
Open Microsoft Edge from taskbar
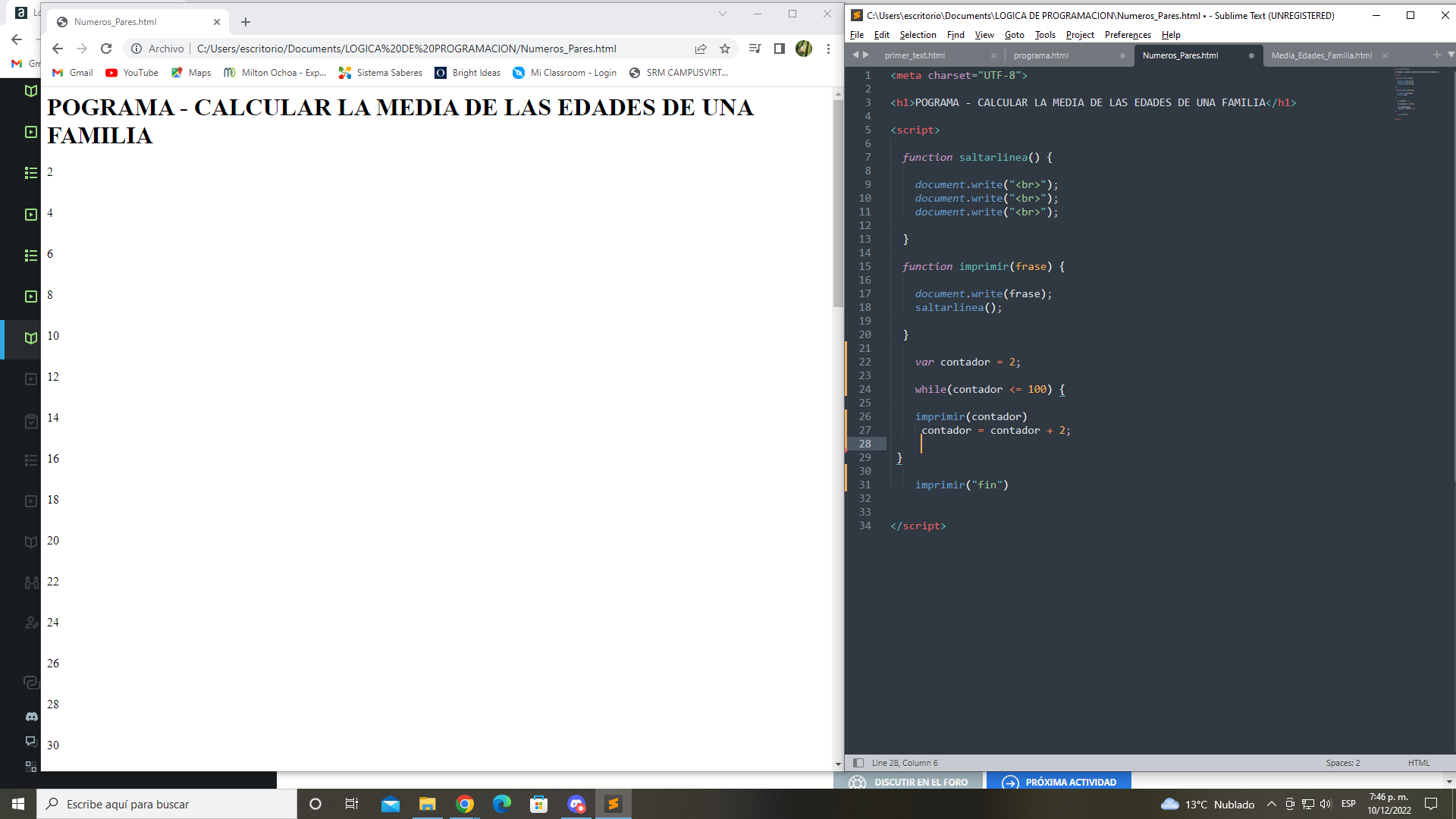coord(502,804)
